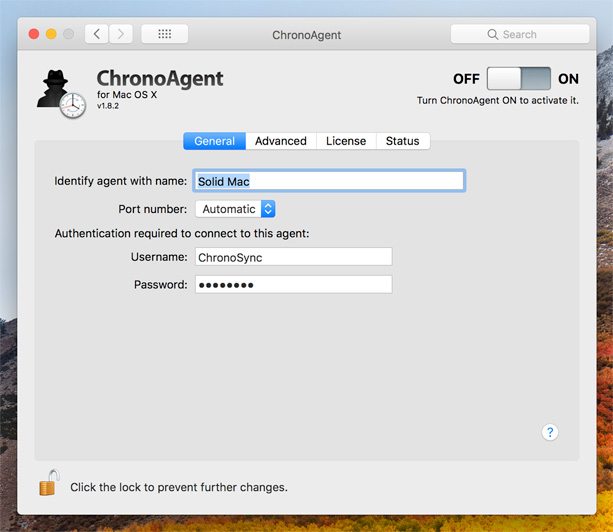613x532 pixels.
Task: Click the 'Identify agent with name:' label
Action: [x=120, y=181]
